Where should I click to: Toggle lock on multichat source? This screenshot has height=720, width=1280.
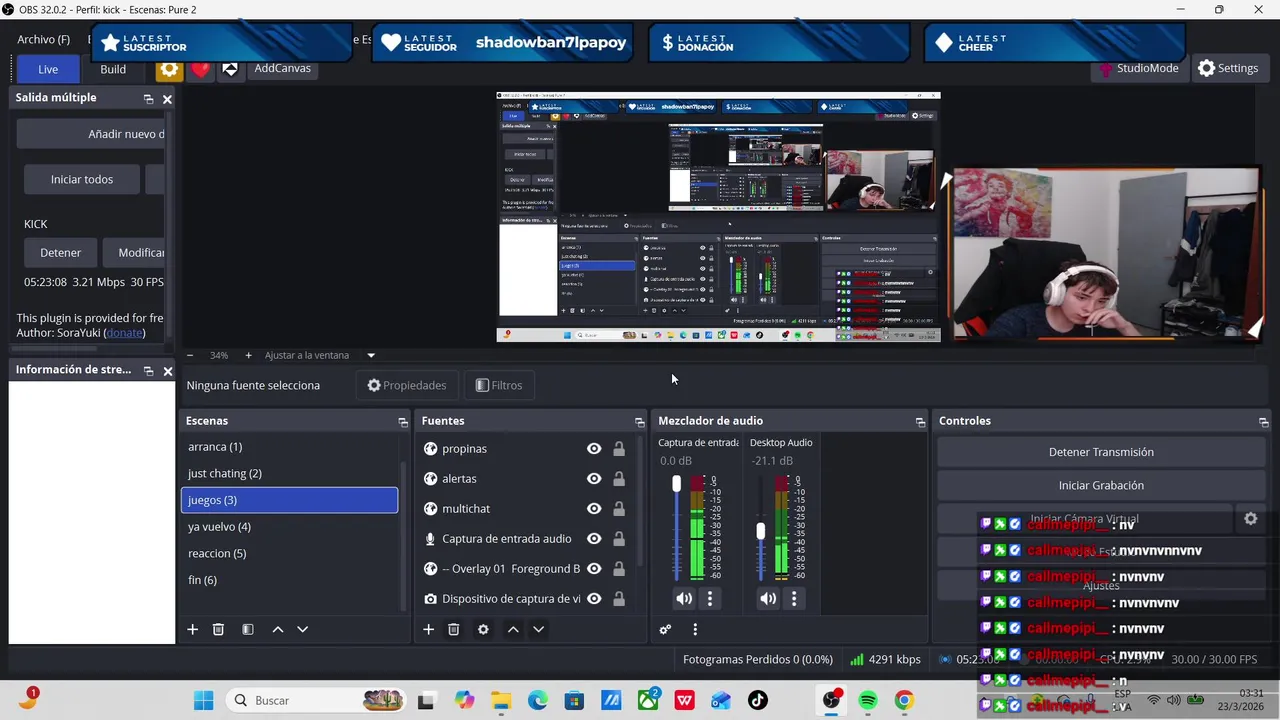coord(619,509)
